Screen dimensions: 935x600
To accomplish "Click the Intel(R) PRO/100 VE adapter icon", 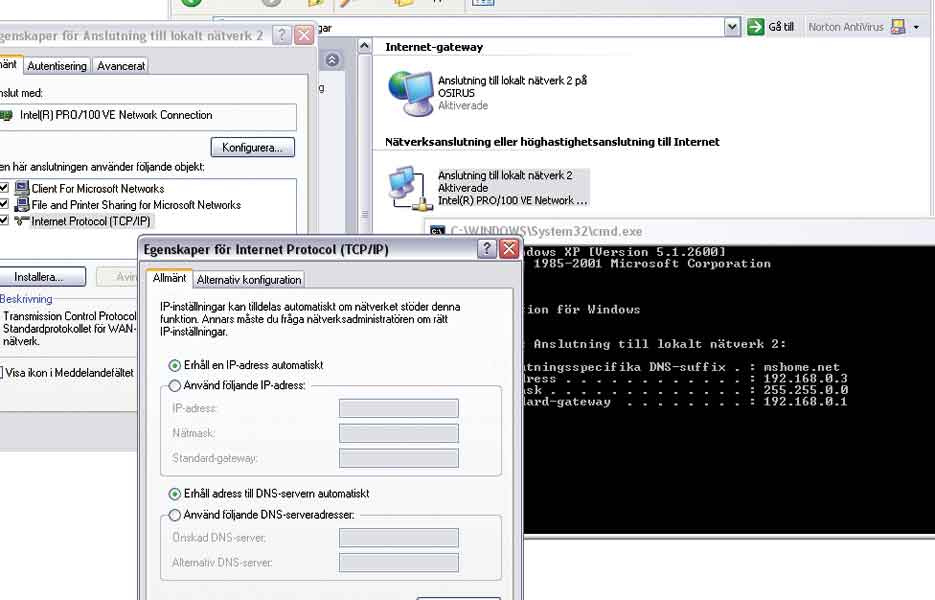I will point(6,116).
